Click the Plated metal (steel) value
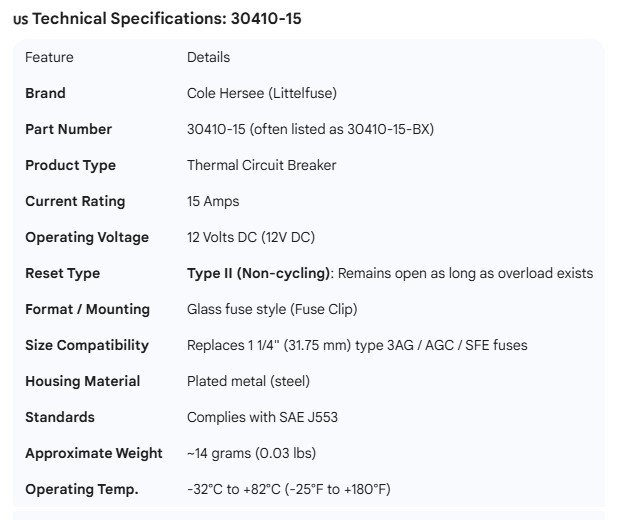This screenshot has width=621, height=520. pyautogui.click(x=248, y=381)
